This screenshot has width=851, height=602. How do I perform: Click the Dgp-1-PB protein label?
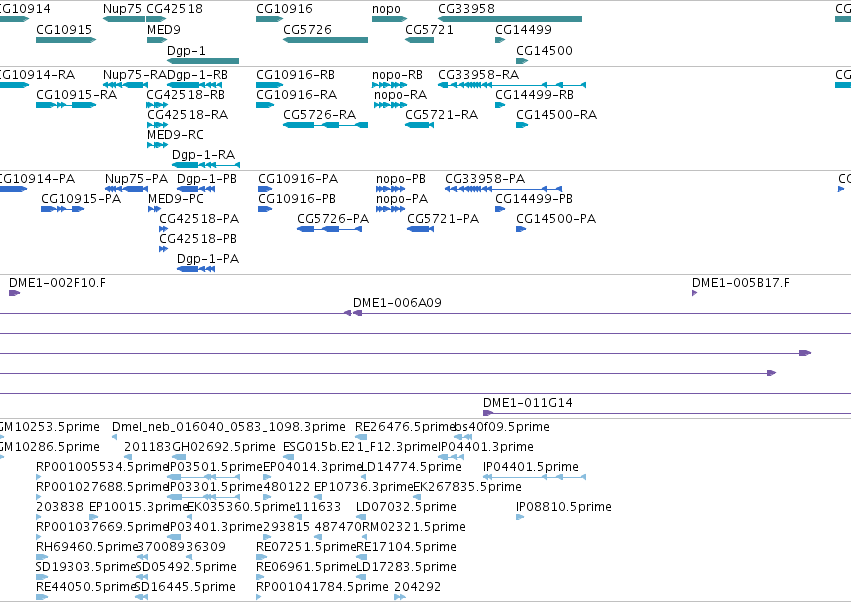pyautogui.click(x=207, y=179)
